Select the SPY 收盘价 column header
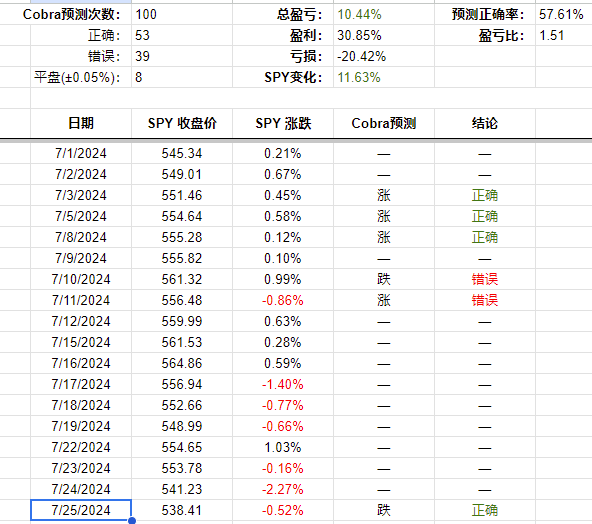592x524 pixels. click(182, 123)
